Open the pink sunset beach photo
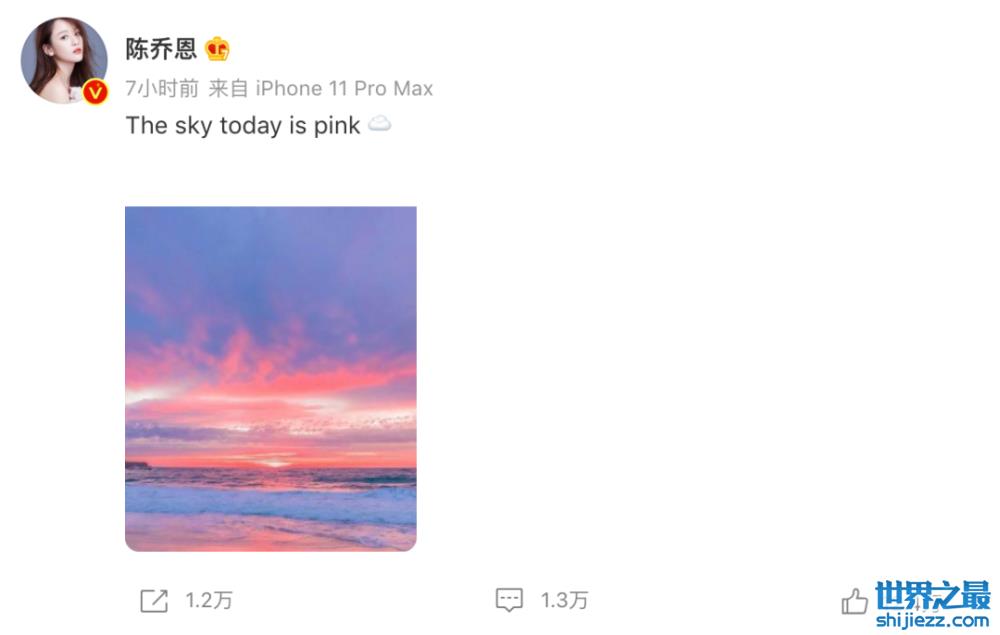Viewport: 1000px width, 635px height. pos(270,378)
